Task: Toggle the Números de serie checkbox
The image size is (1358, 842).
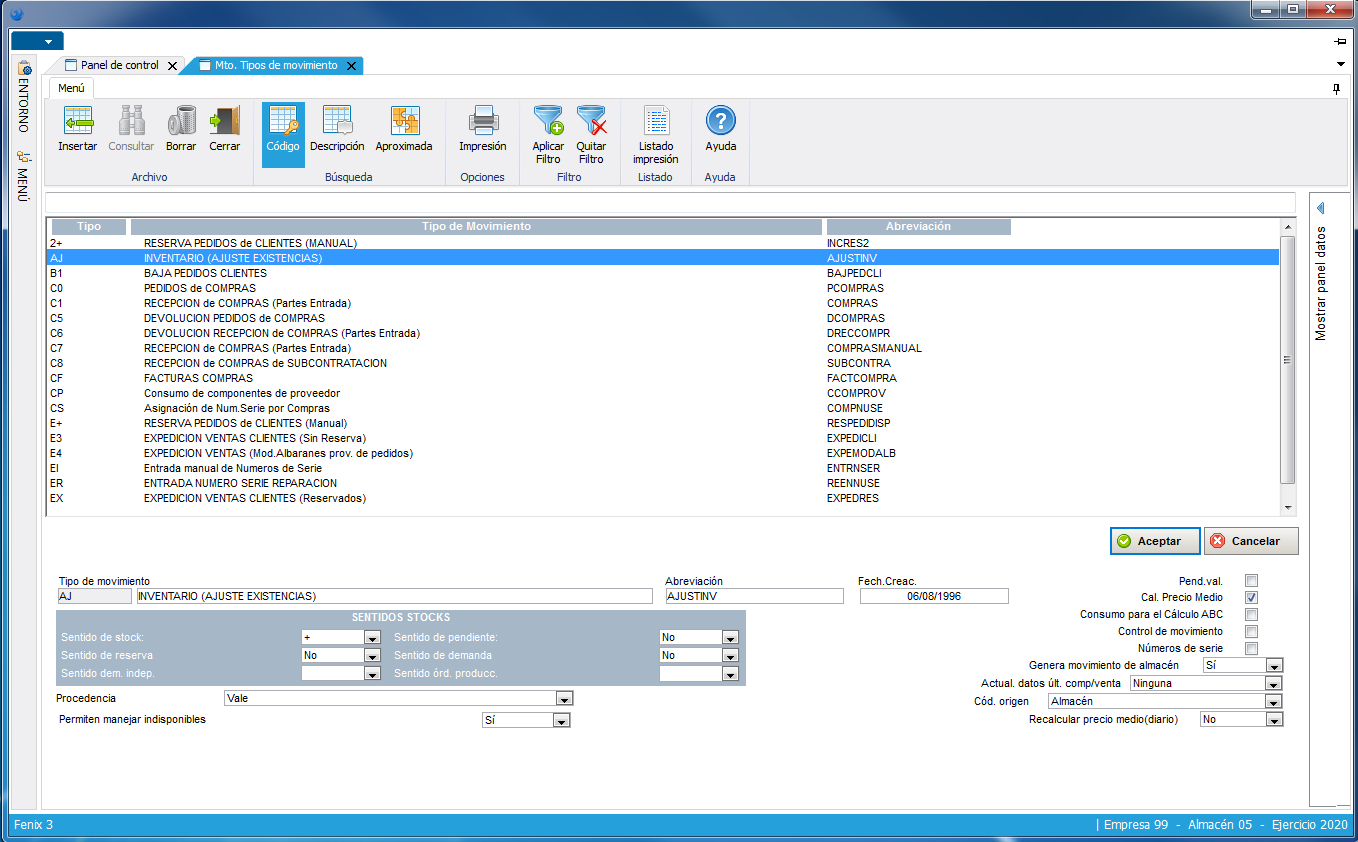Action: 1251,648
